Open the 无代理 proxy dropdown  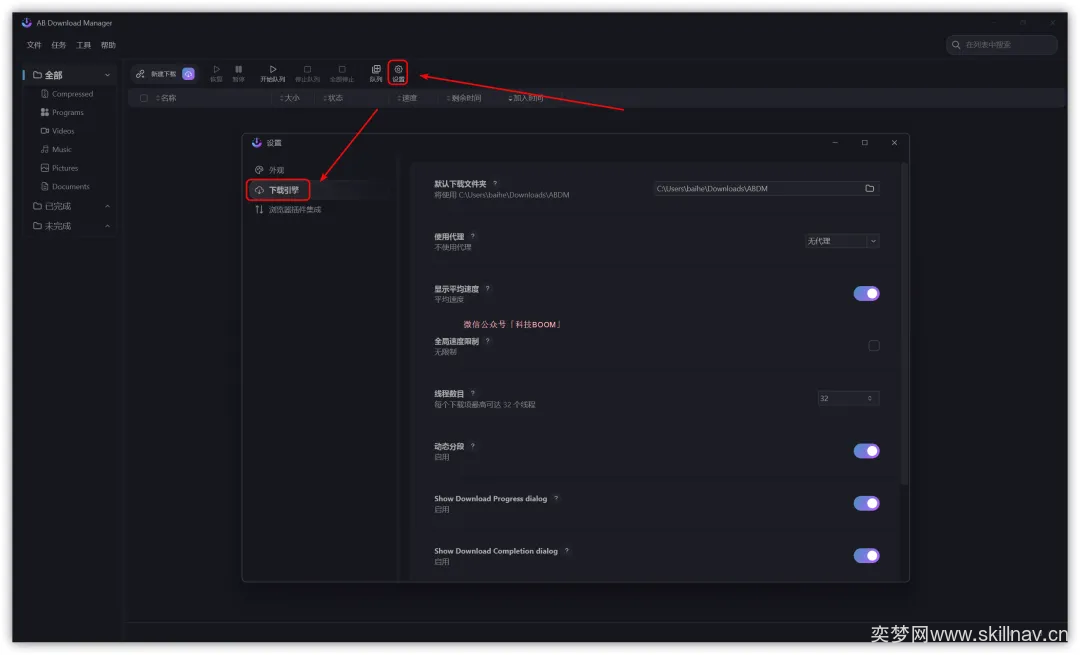(x=842, y=241)
